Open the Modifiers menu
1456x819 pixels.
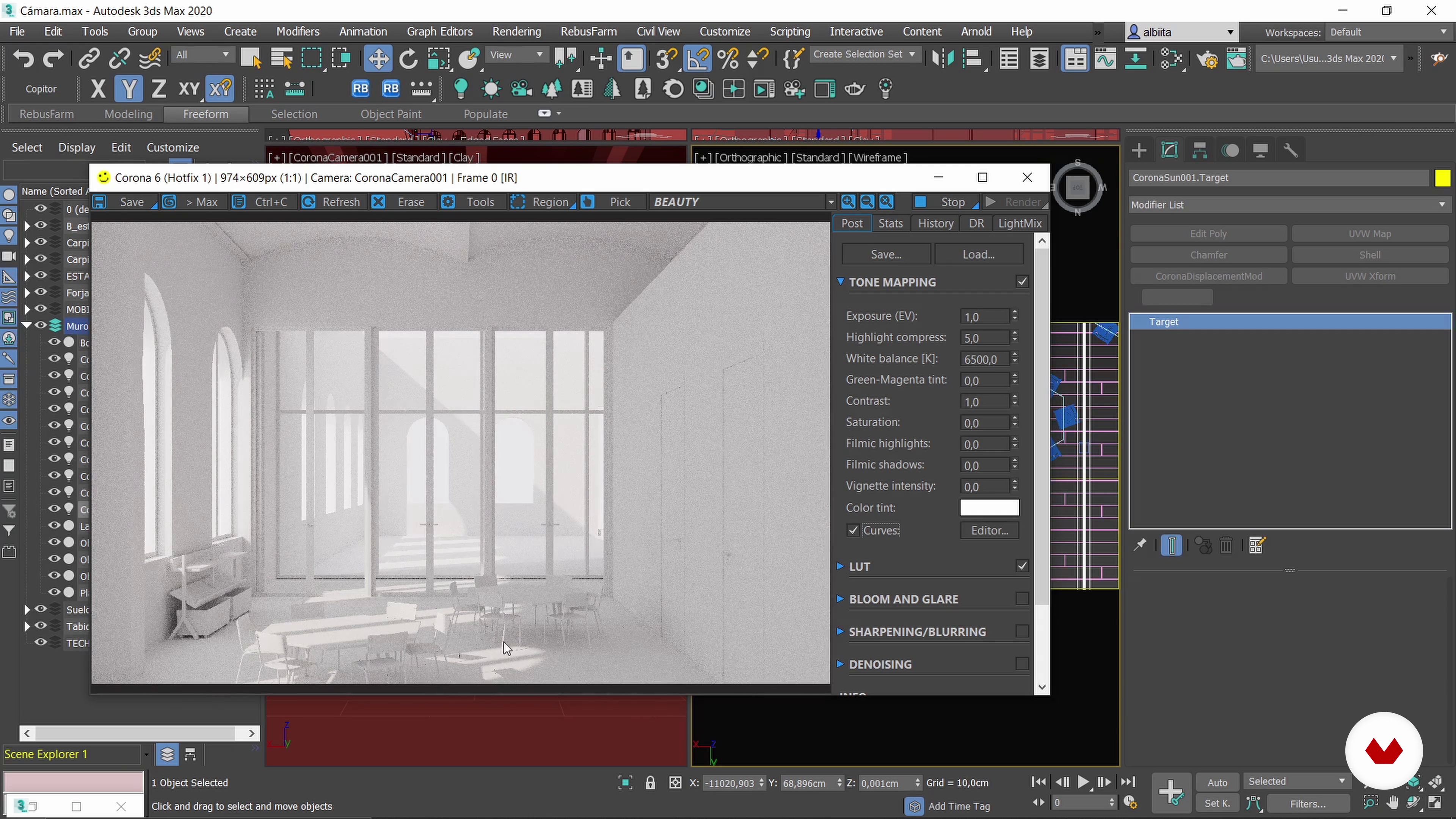pyautogui.click(x=297, y=31)
